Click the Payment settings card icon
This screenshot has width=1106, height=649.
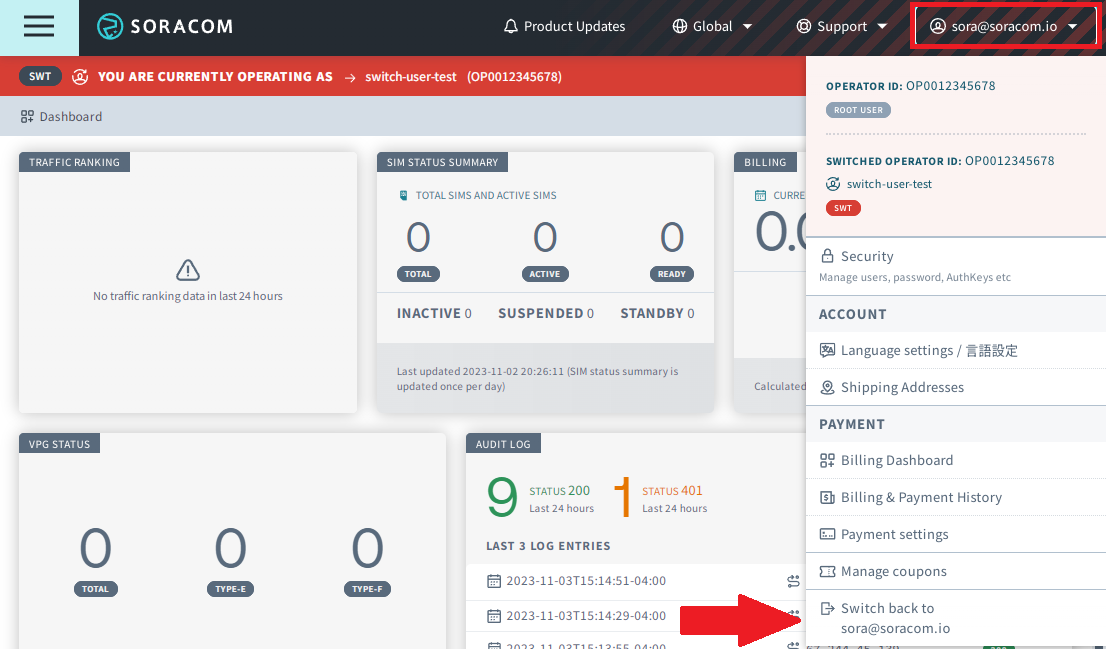click(x=827, y=535)
